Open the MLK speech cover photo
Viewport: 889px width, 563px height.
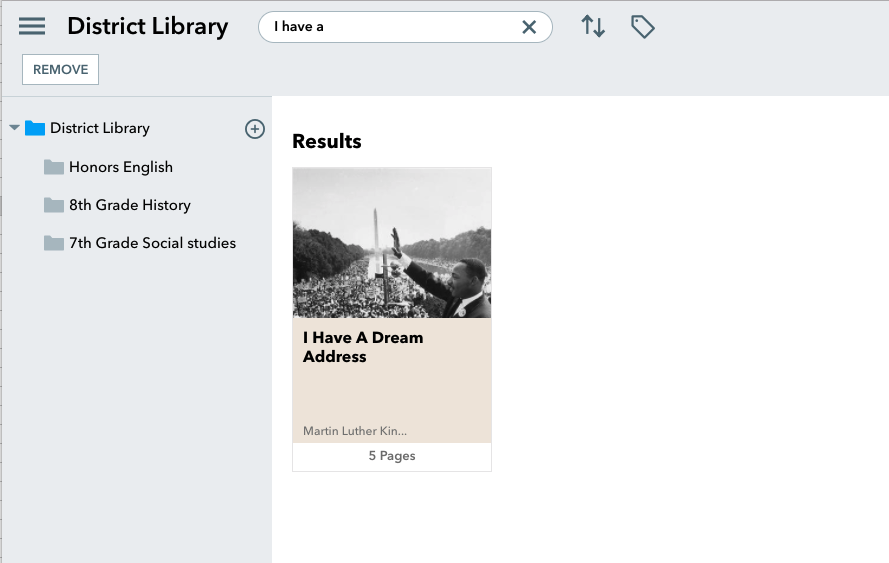pyautogui.click(x=392, y=243)
